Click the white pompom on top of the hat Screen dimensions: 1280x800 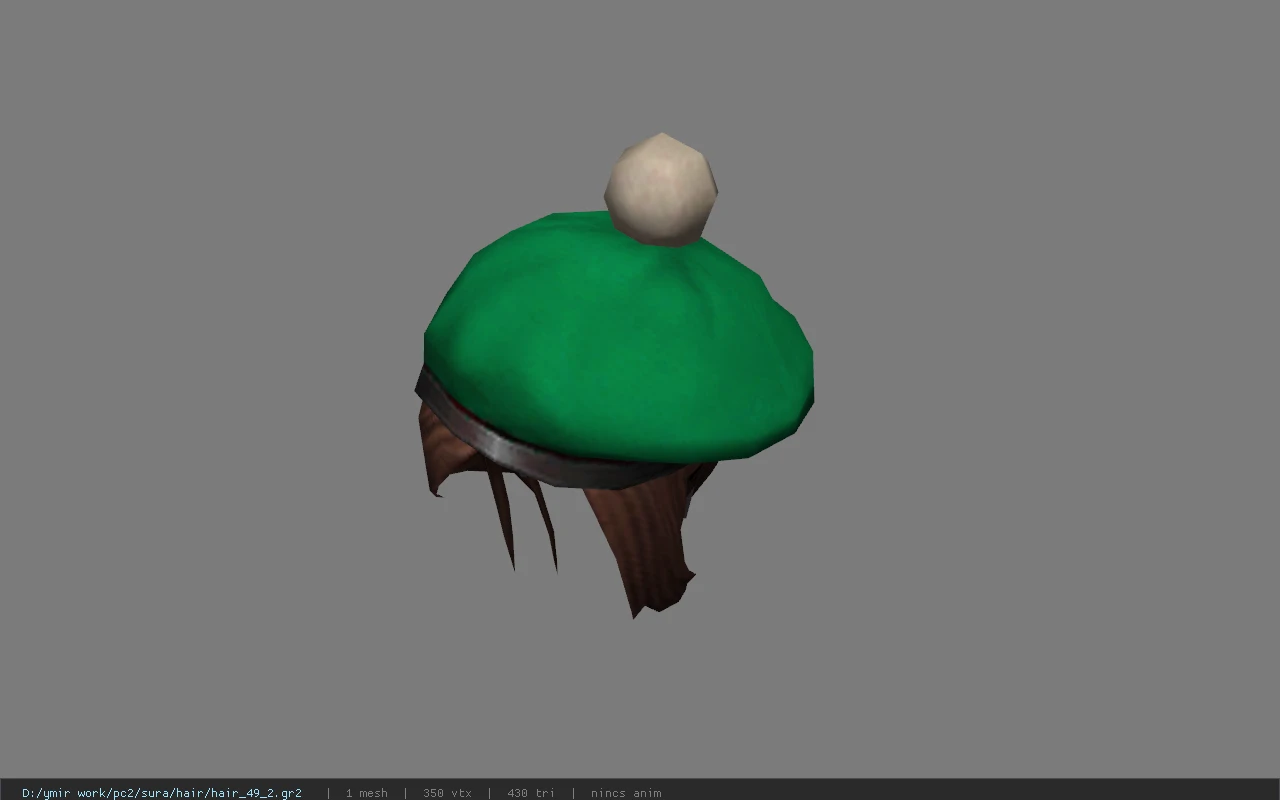tap(661, 189)
